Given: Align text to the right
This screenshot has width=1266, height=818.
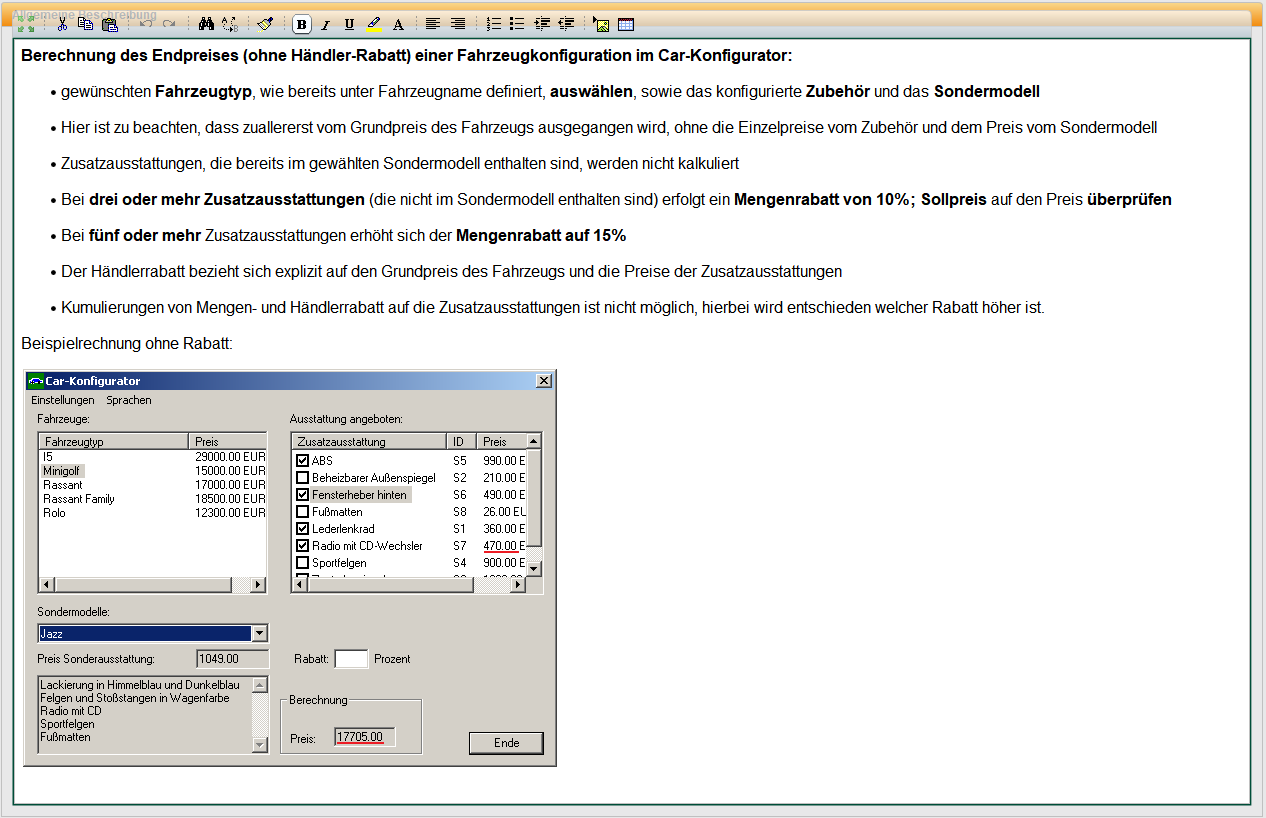Looking at the screenshot, I should (457, 24).
